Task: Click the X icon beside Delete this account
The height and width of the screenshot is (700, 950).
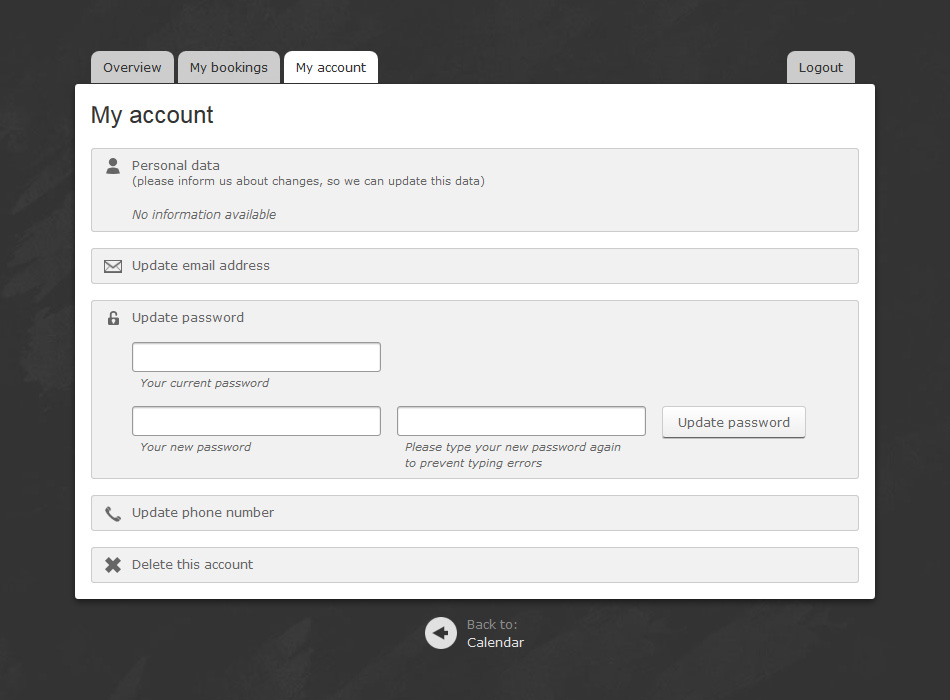Action: click(x=113, y=565)
